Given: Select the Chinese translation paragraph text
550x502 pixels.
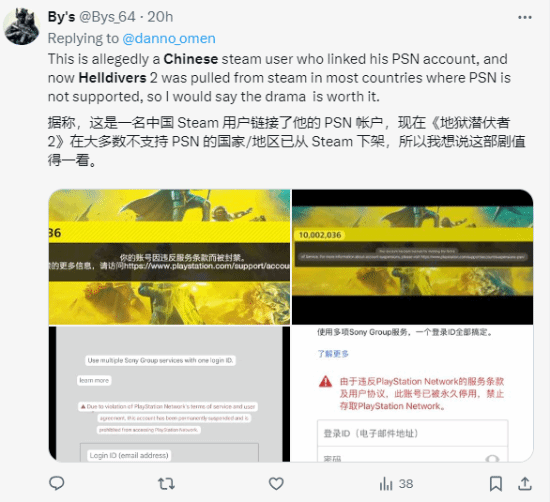Looking at the screenshot, I should coord(286,141).
